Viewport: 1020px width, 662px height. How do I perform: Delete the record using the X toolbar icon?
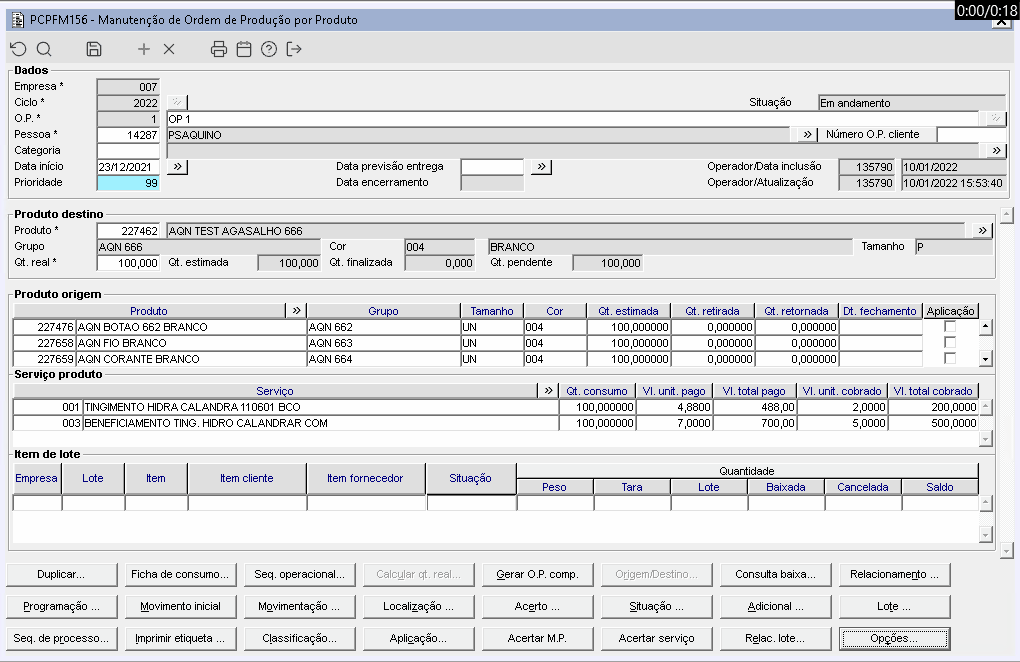point(169,49)
